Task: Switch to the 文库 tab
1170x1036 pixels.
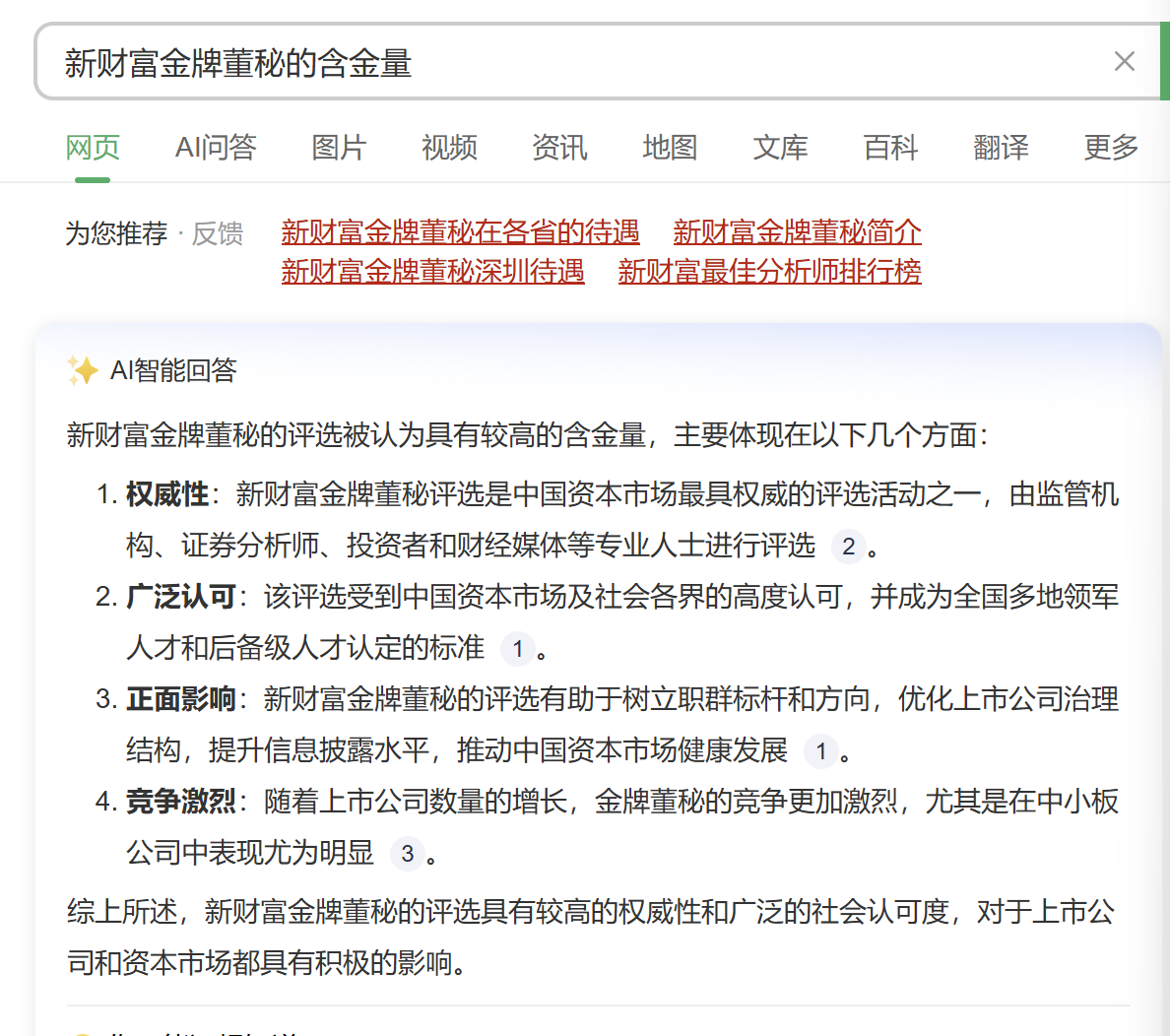Action: (x=781, y=148)
